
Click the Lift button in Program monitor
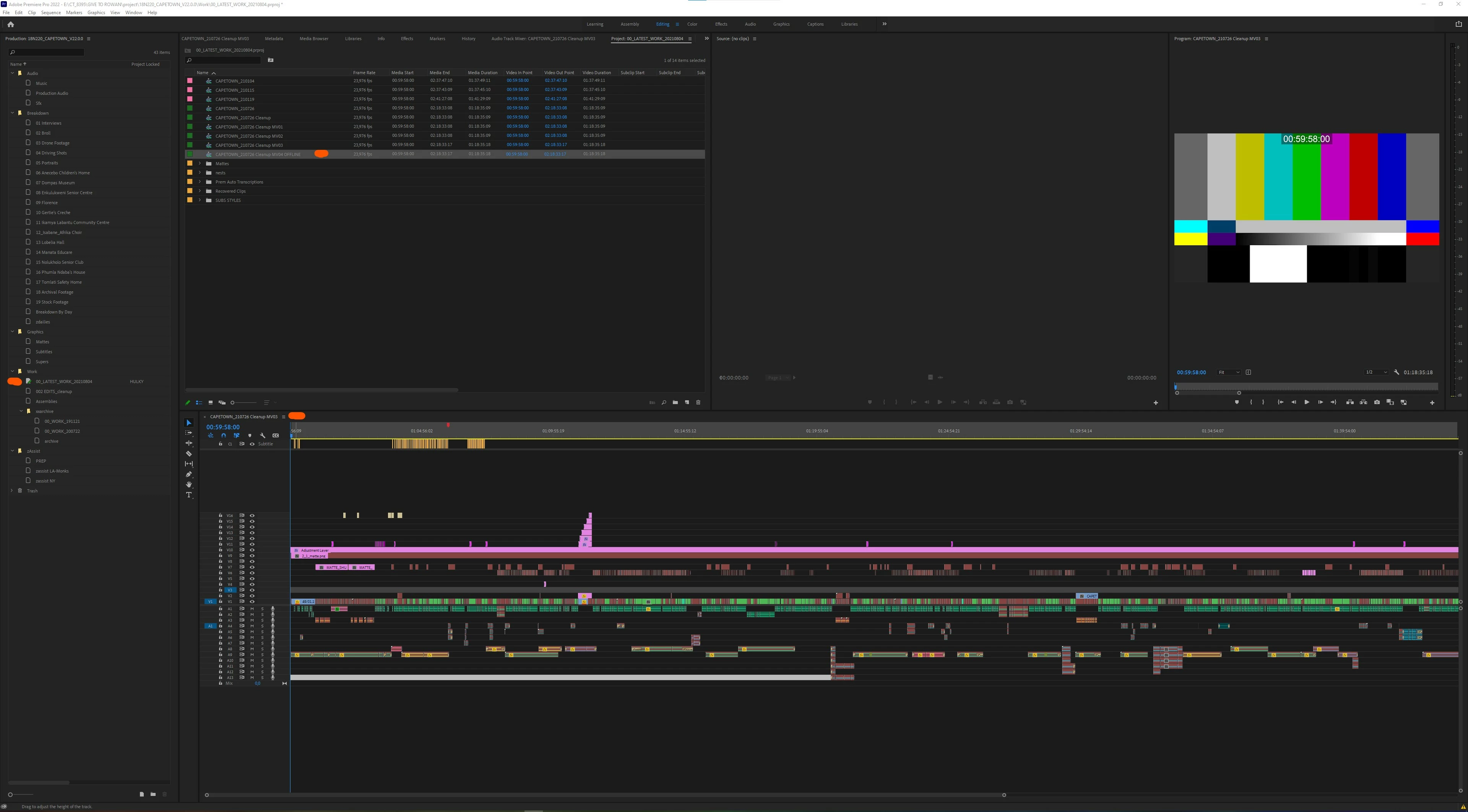tap(1349, 402)
